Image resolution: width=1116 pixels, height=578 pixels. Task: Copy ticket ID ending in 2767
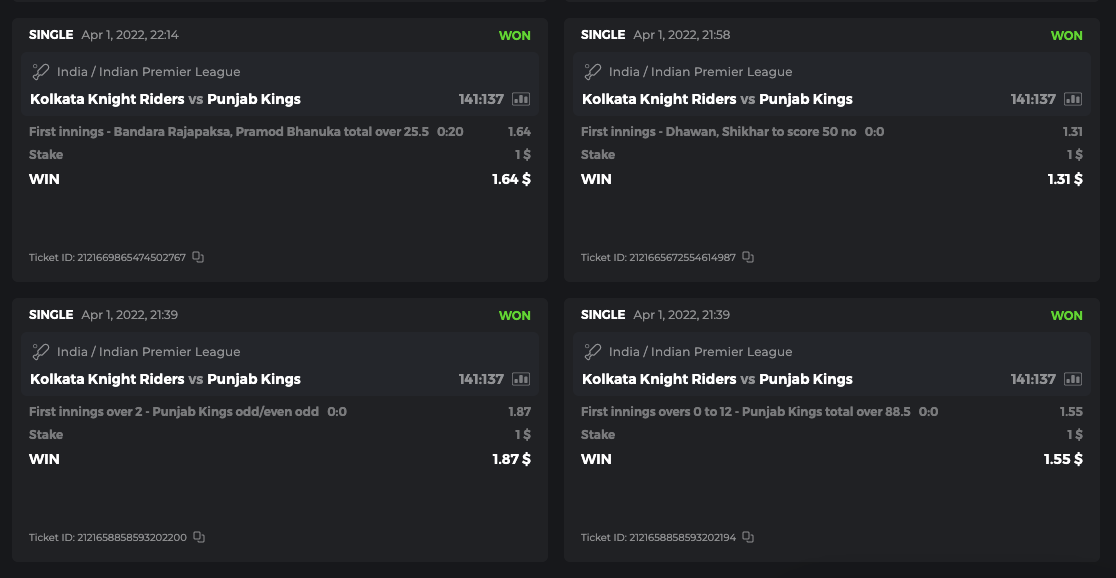pyautogui.click(x=198, y=257)
